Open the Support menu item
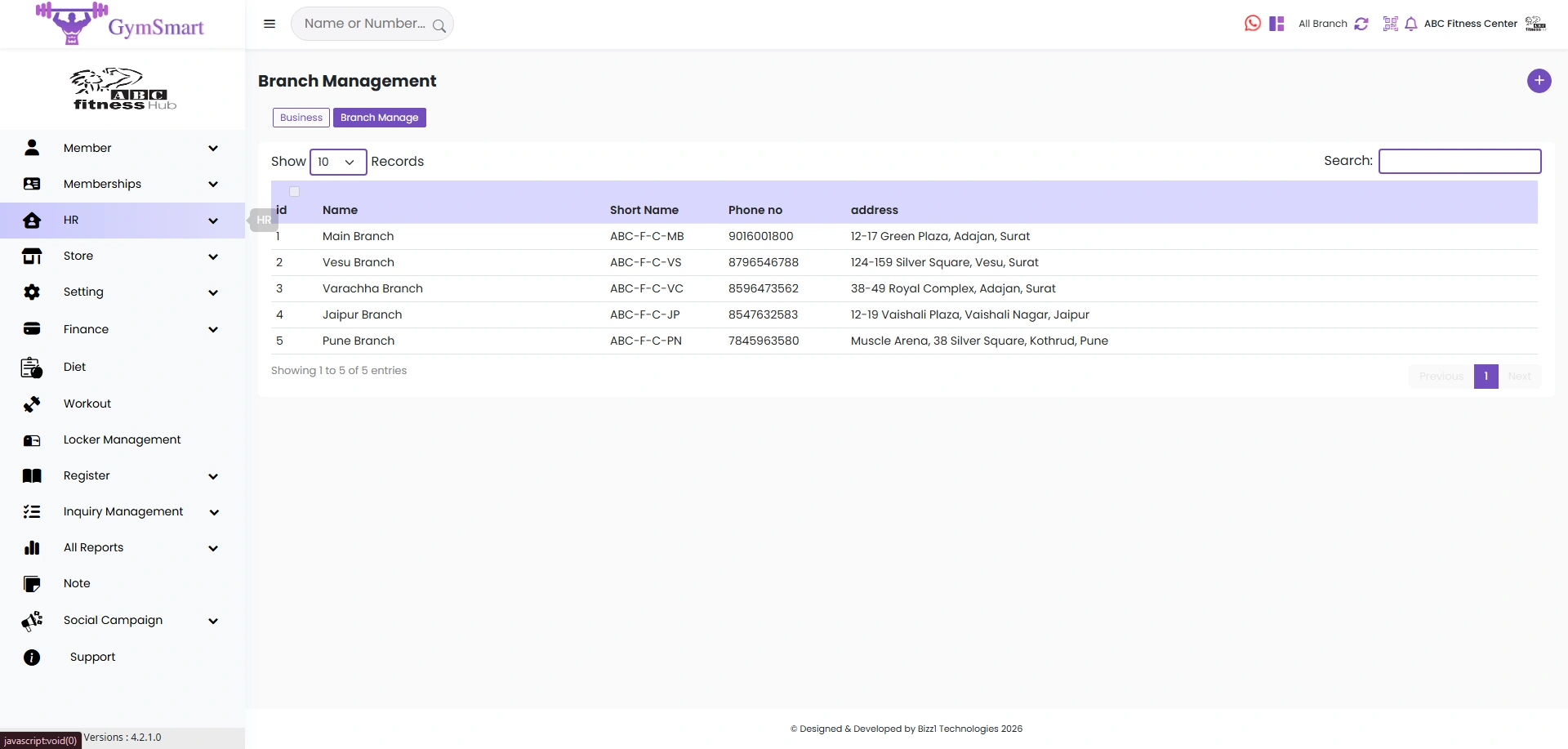Screen dimensions: 1568x749 92,657
